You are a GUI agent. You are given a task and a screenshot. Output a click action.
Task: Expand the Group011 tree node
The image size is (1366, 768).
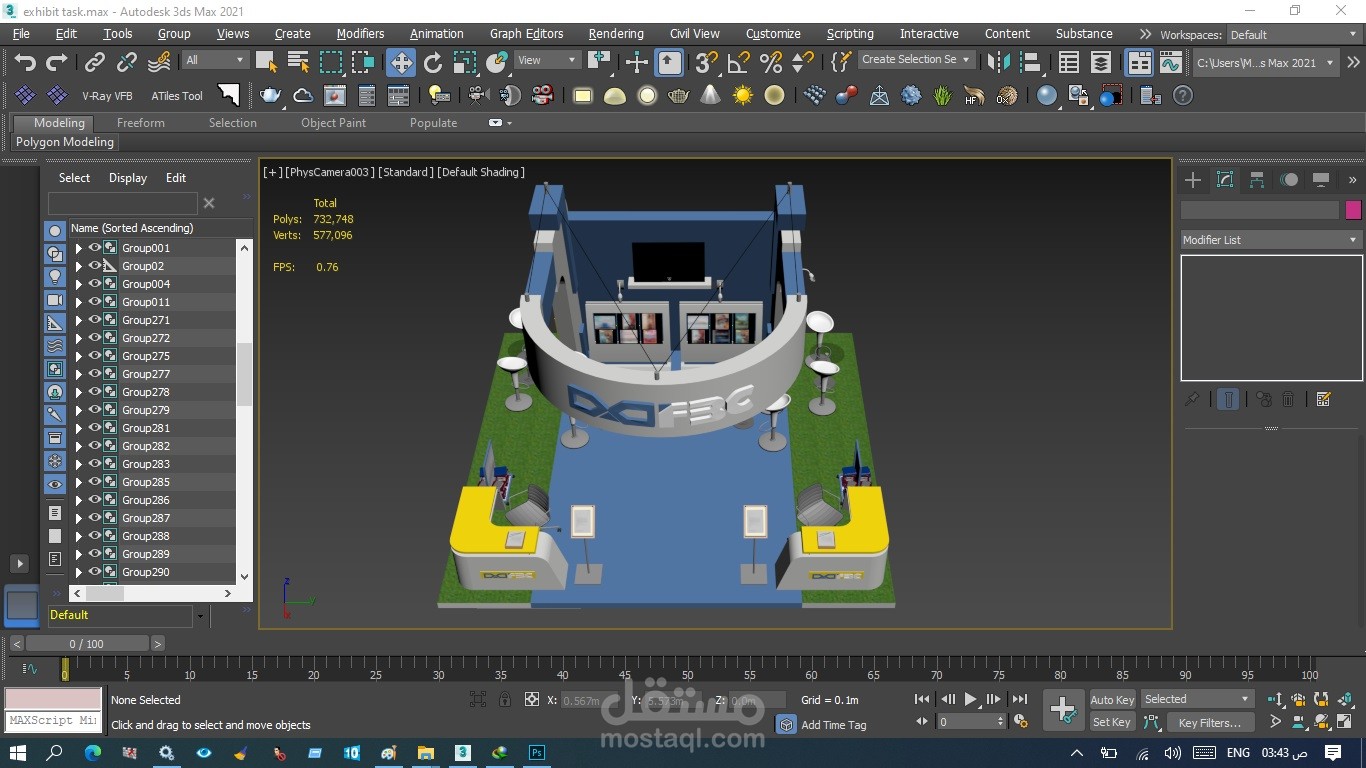pyautogui.click(x=78, y=302)
